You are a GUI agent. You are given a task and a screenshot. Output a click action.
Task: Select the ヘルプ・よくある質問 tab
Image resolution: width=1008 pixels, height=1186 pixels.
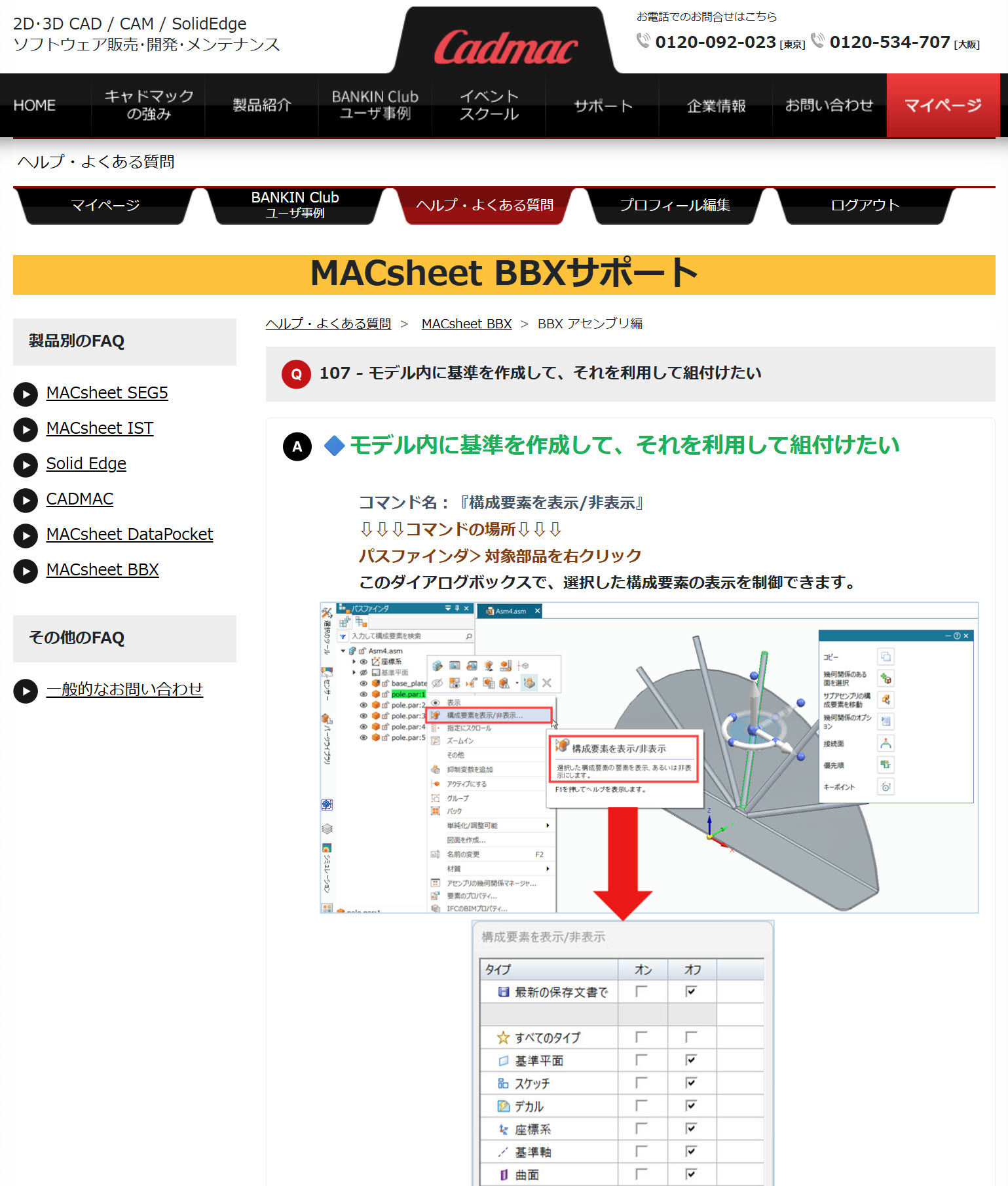pyautogui.click(x=485, y=206)
